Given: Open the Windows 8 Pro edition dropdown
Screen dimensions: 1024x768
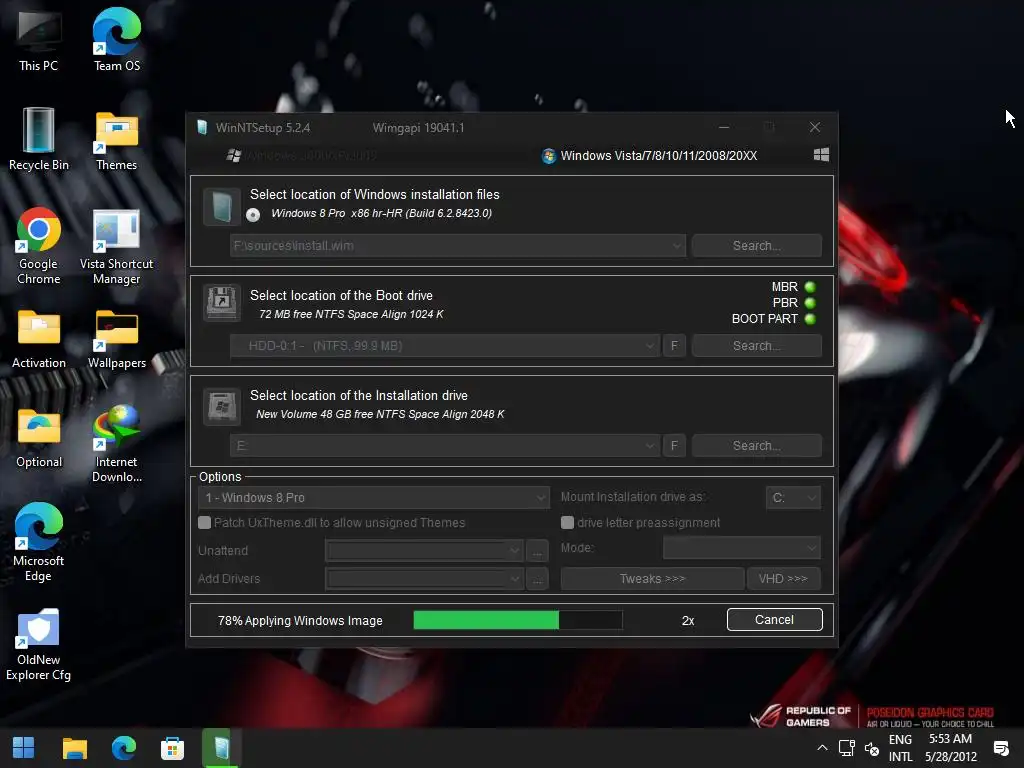Looking at the screenshot, I should pos(373,498).
